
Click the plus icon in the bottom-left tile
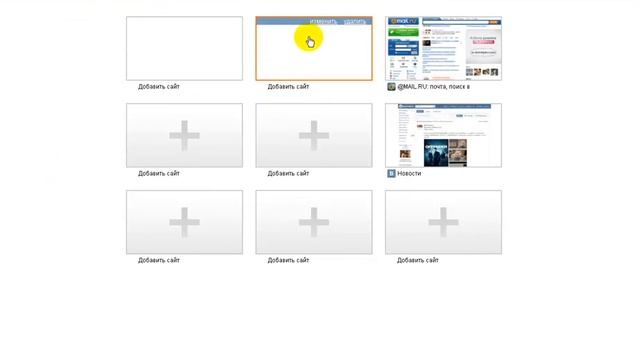(x=184, y=222)
